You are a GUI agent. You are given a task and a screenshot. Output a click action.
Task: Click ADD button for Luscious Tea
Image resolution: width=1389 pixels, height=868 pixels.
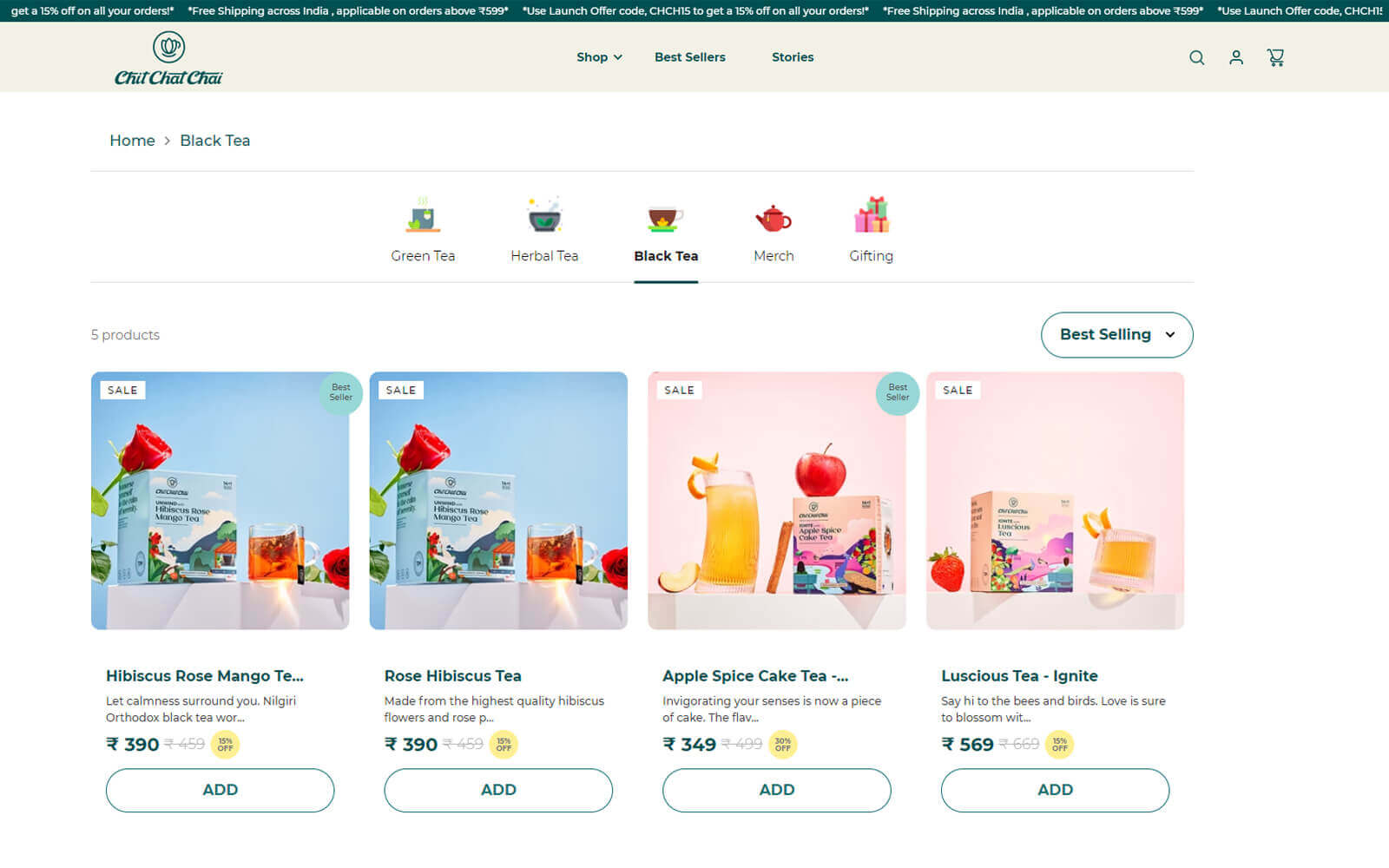point(1055,790)
